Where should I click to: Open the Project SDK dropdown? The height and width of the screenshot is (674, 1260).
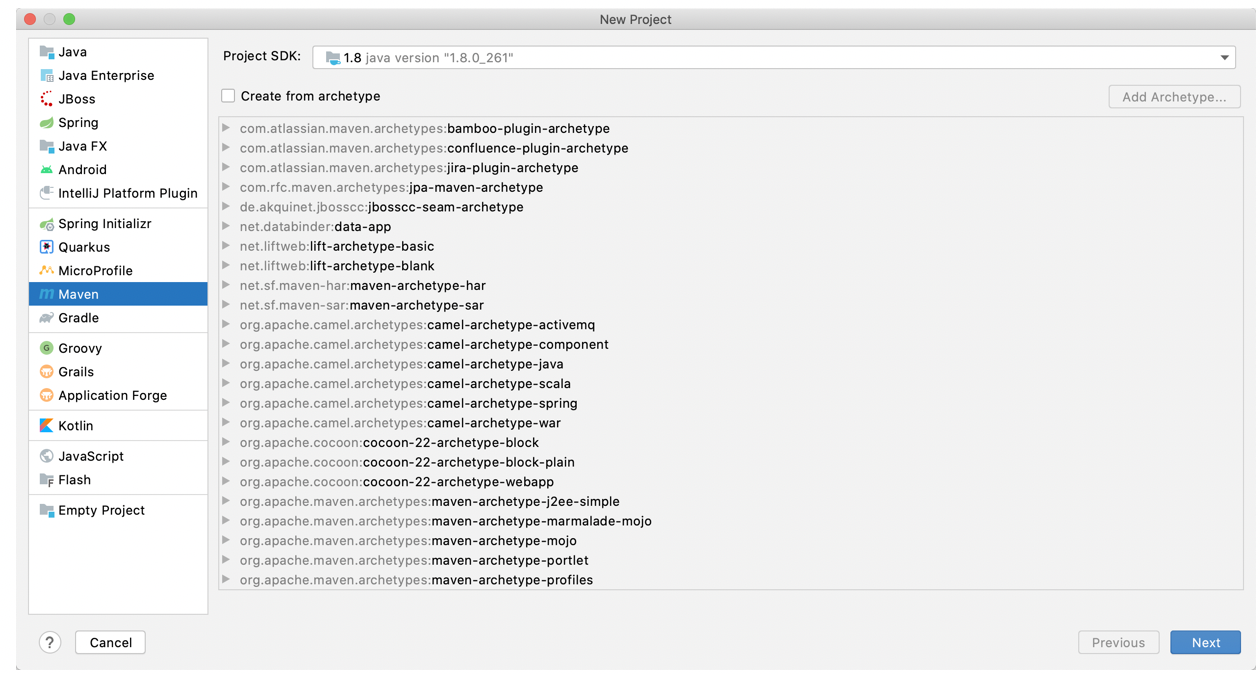pos(774,58)
